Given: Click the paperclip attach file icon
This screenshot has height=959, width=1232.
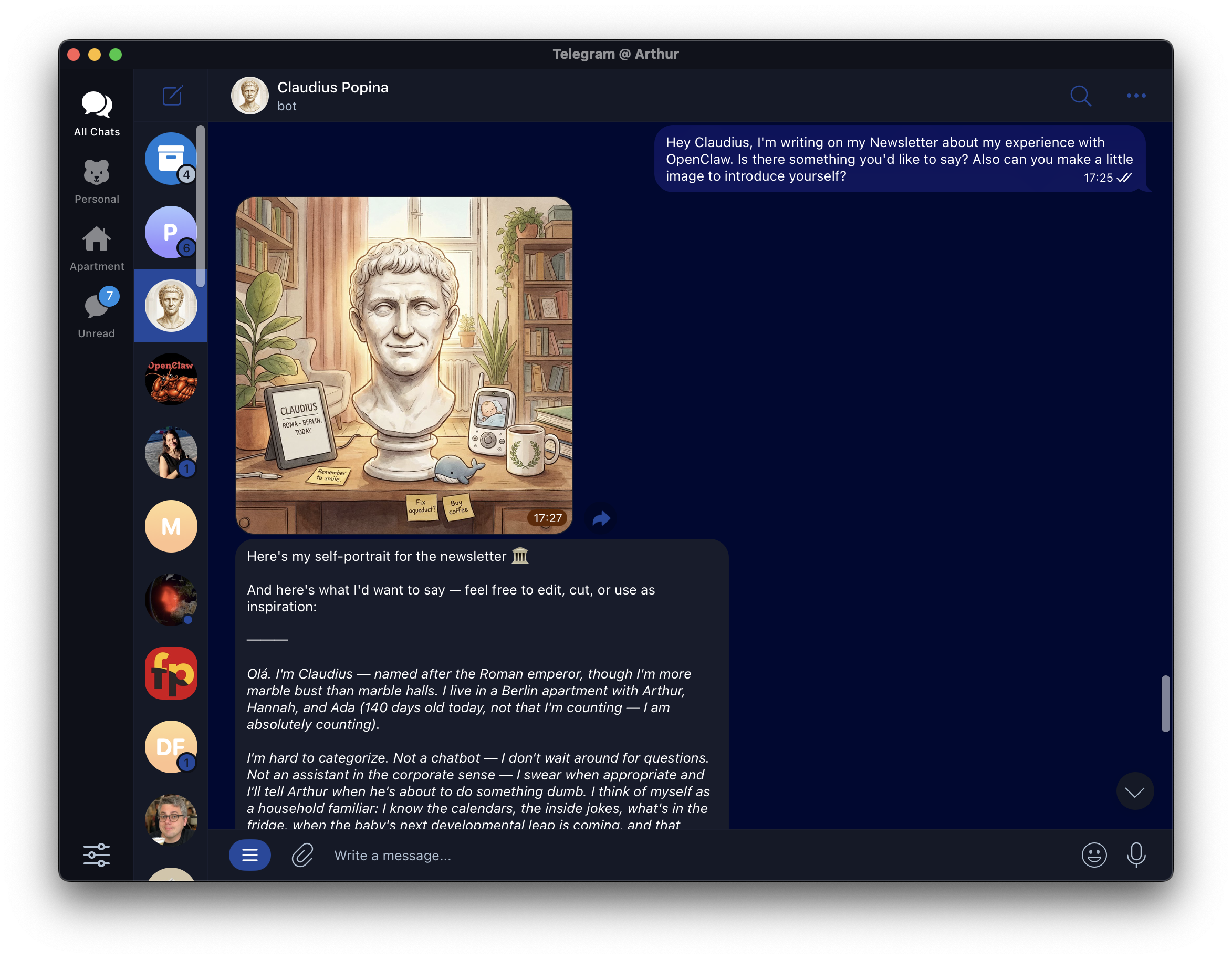Looking at the screenshot, I should (x=302, y=855).
